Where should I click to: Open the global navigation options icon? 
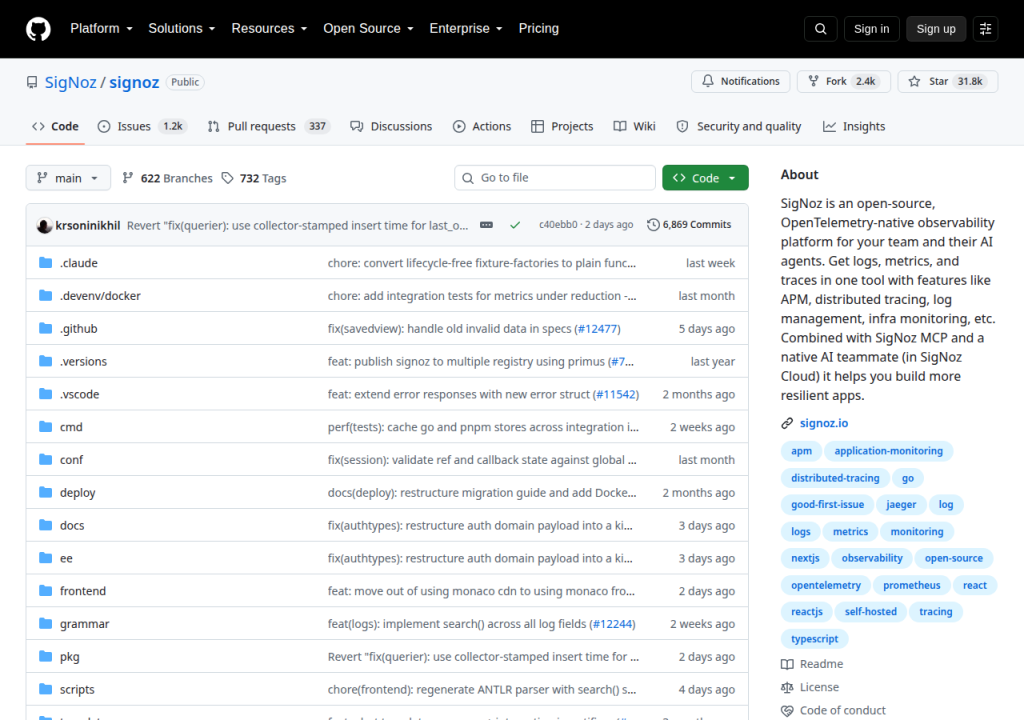[x=985, y=29]
